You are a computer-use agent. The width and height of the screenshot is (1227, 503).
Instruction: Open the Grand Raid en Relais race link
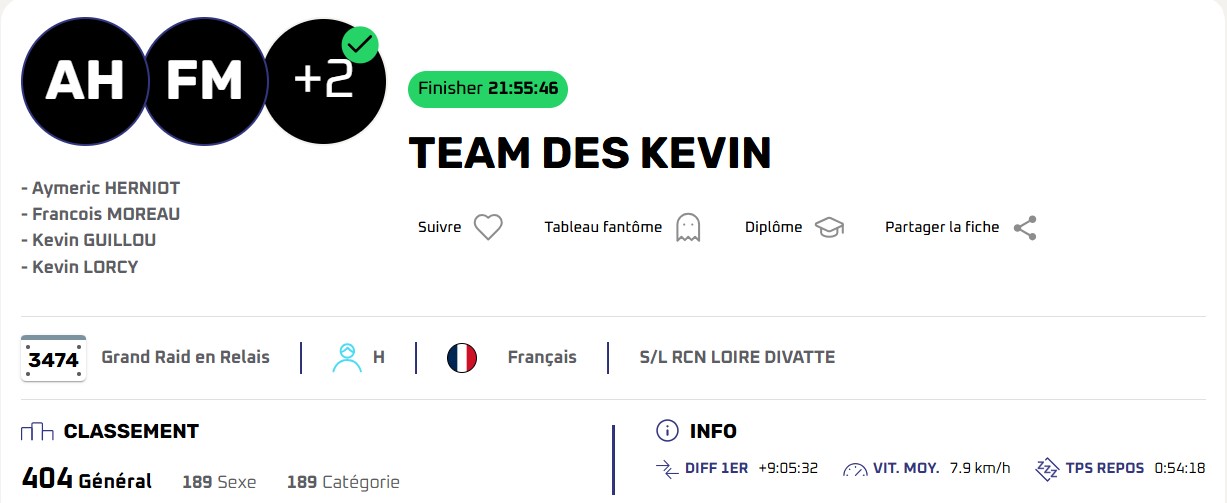186,357
